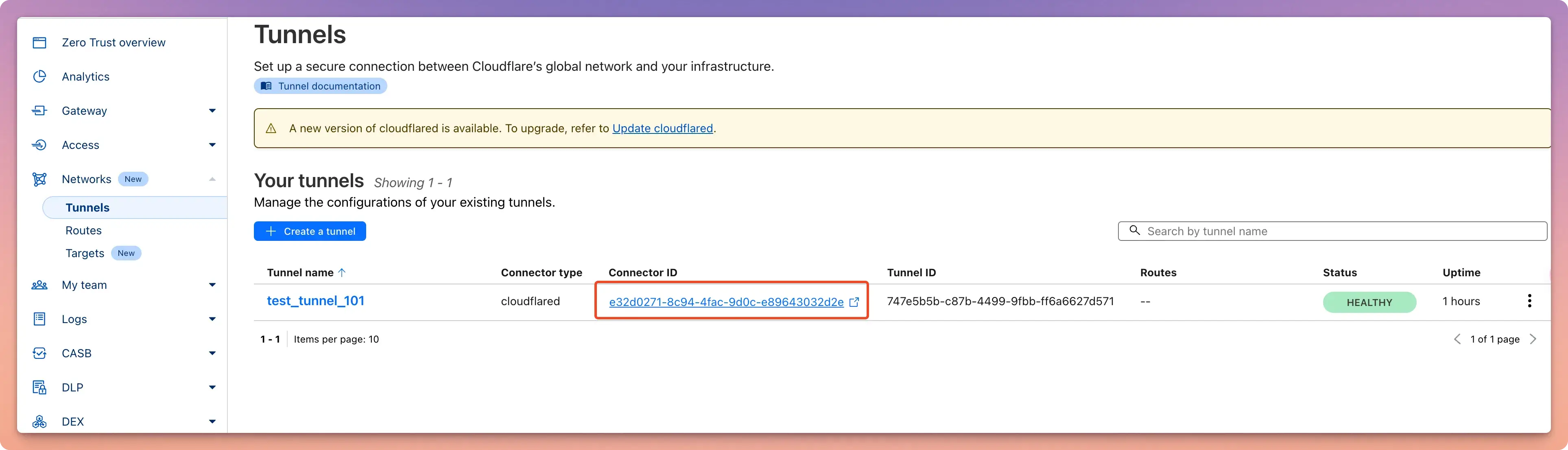Expand the Access menu arrow

[212, 145]
